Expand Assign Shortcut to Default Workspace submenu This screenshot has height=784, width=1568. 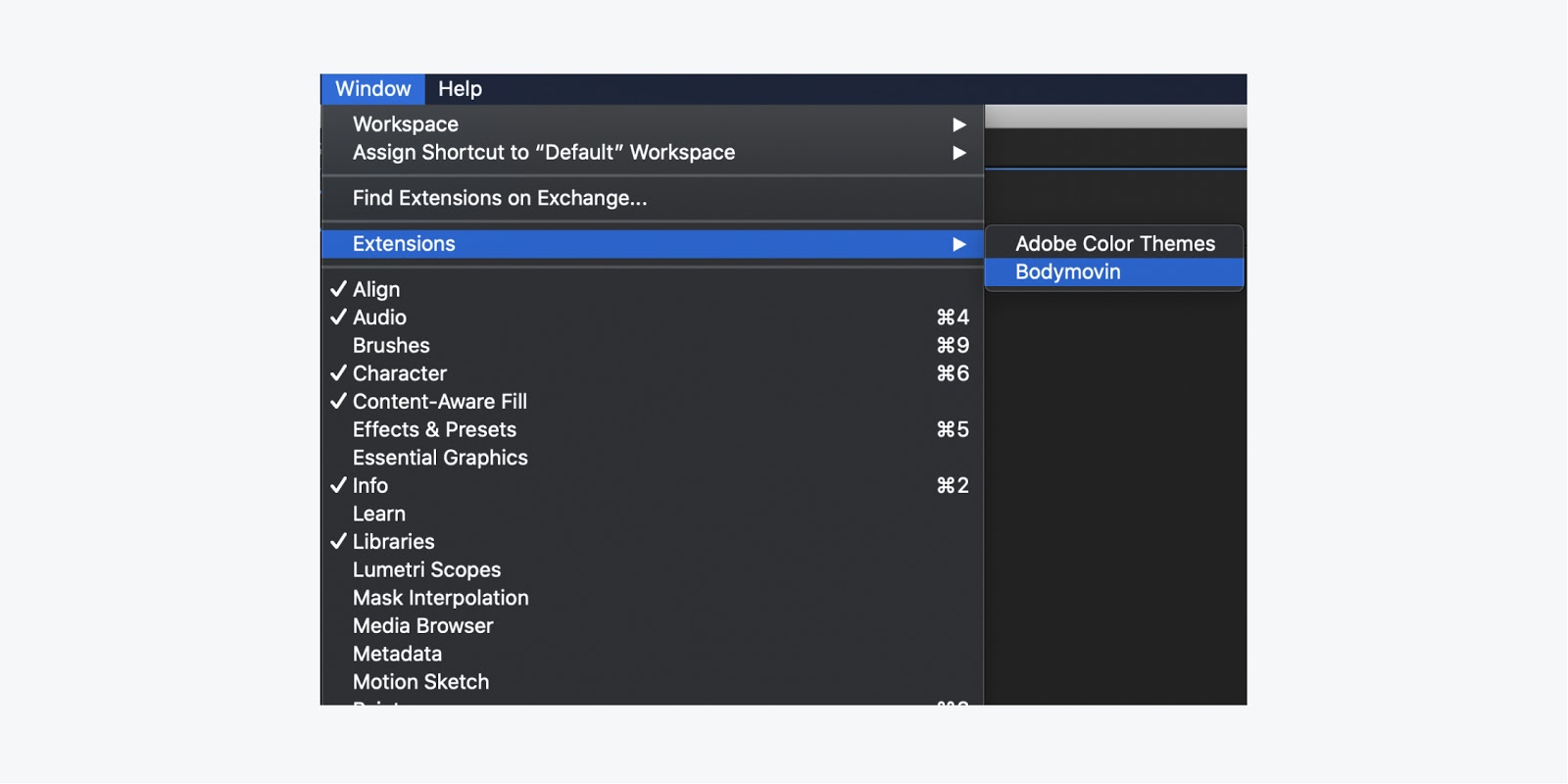pos(958,153)
